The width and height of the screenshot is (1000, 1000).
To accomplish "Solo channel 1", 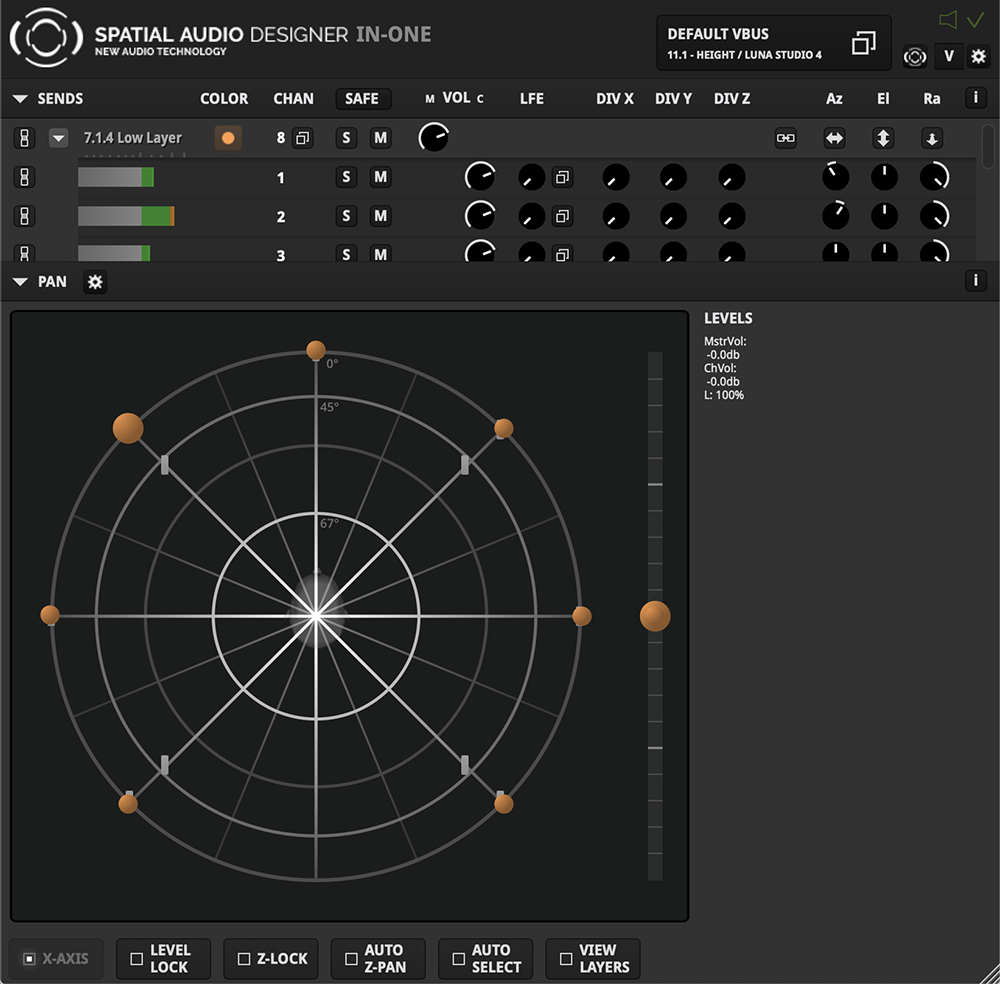I will point(346,177).
